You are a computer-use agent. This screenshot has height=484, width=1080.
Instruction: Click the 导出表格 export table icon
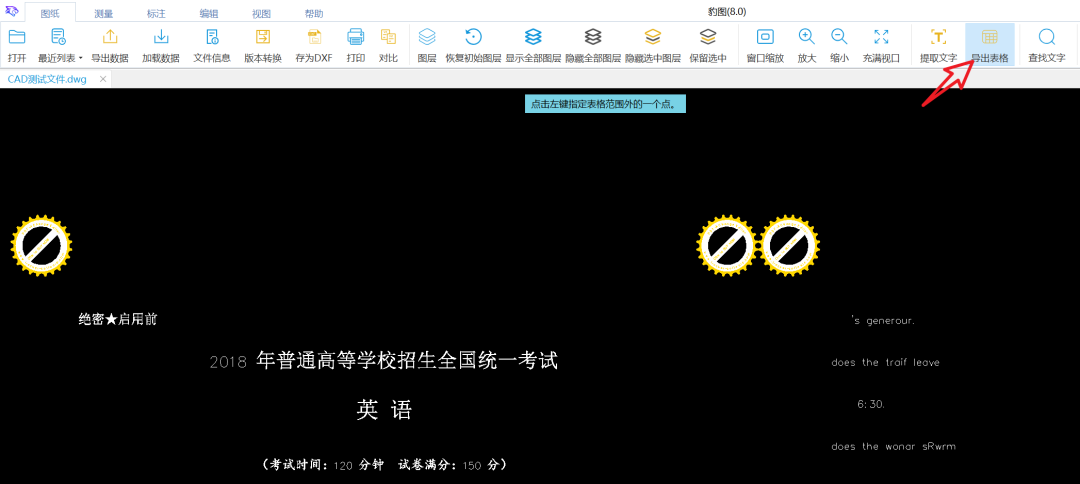point(990,37)
